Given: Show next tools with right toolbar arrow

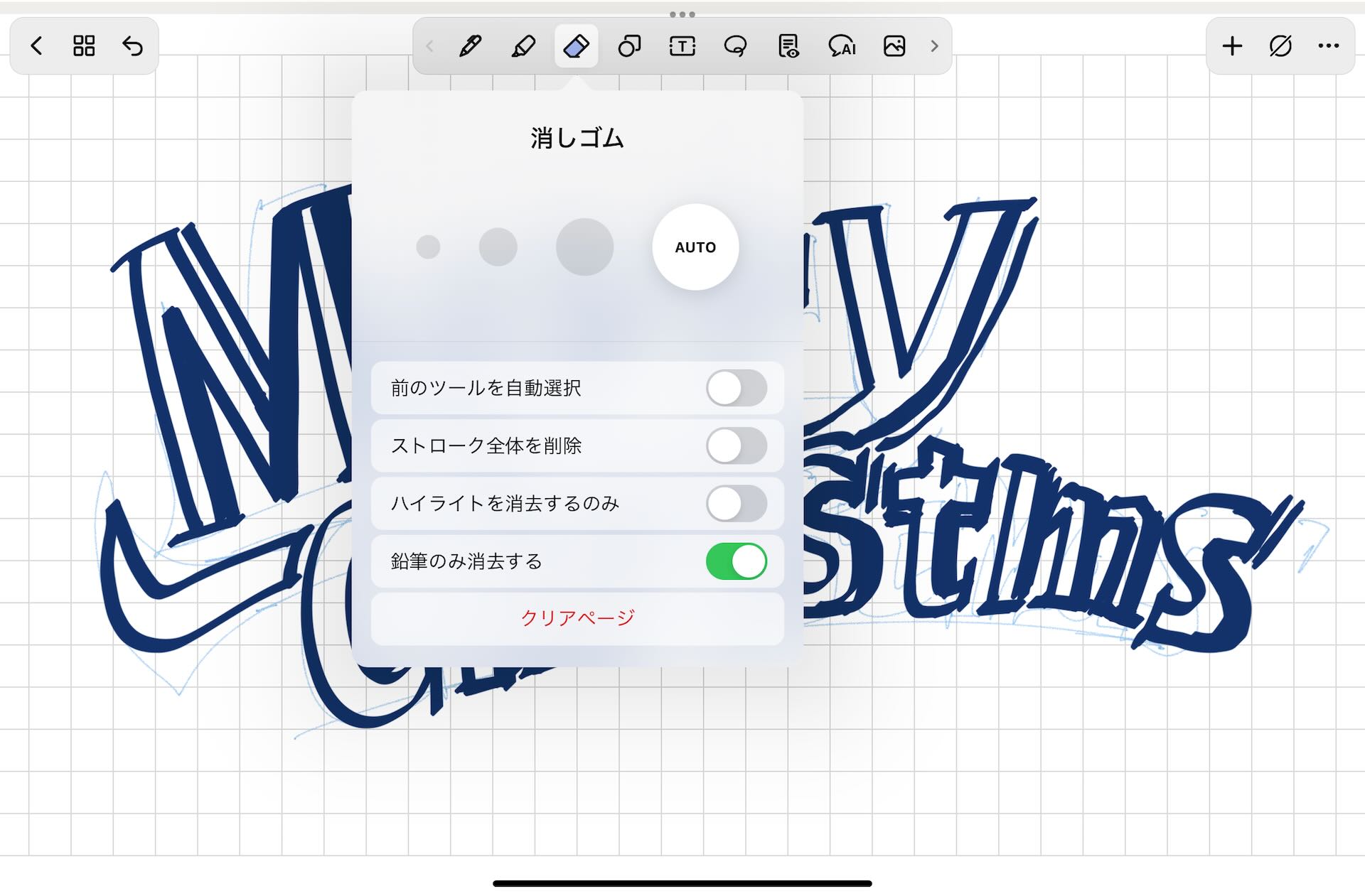Looking at the screenshot, I should tap(935, 46).
